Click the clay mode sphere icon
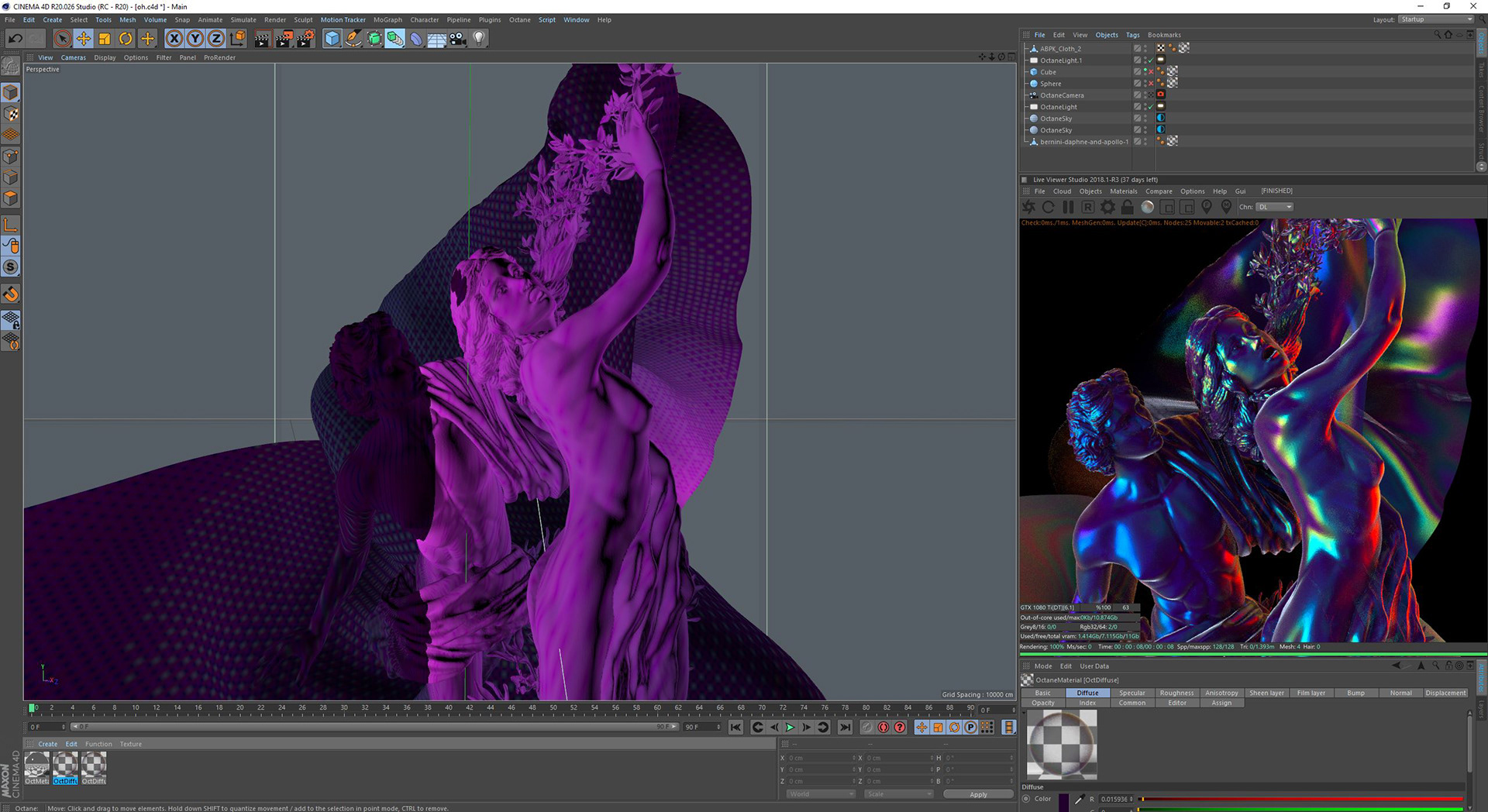This screenshot has height=812, width=1488. pos(1148,207)
